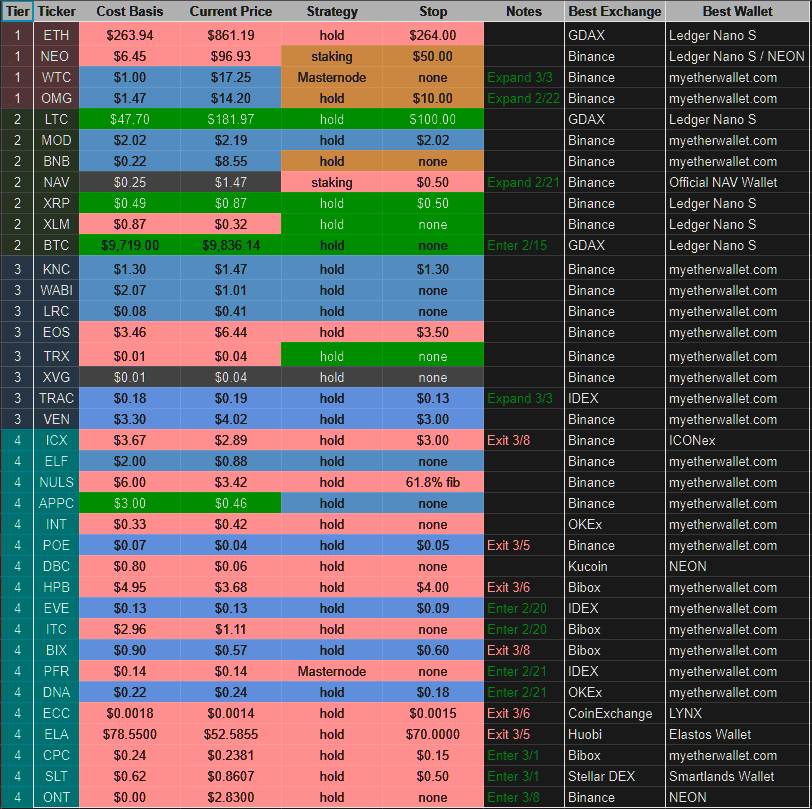Click the $0.88 current price cell
Viewport: 812px width, 809px height.
[230, 461]
